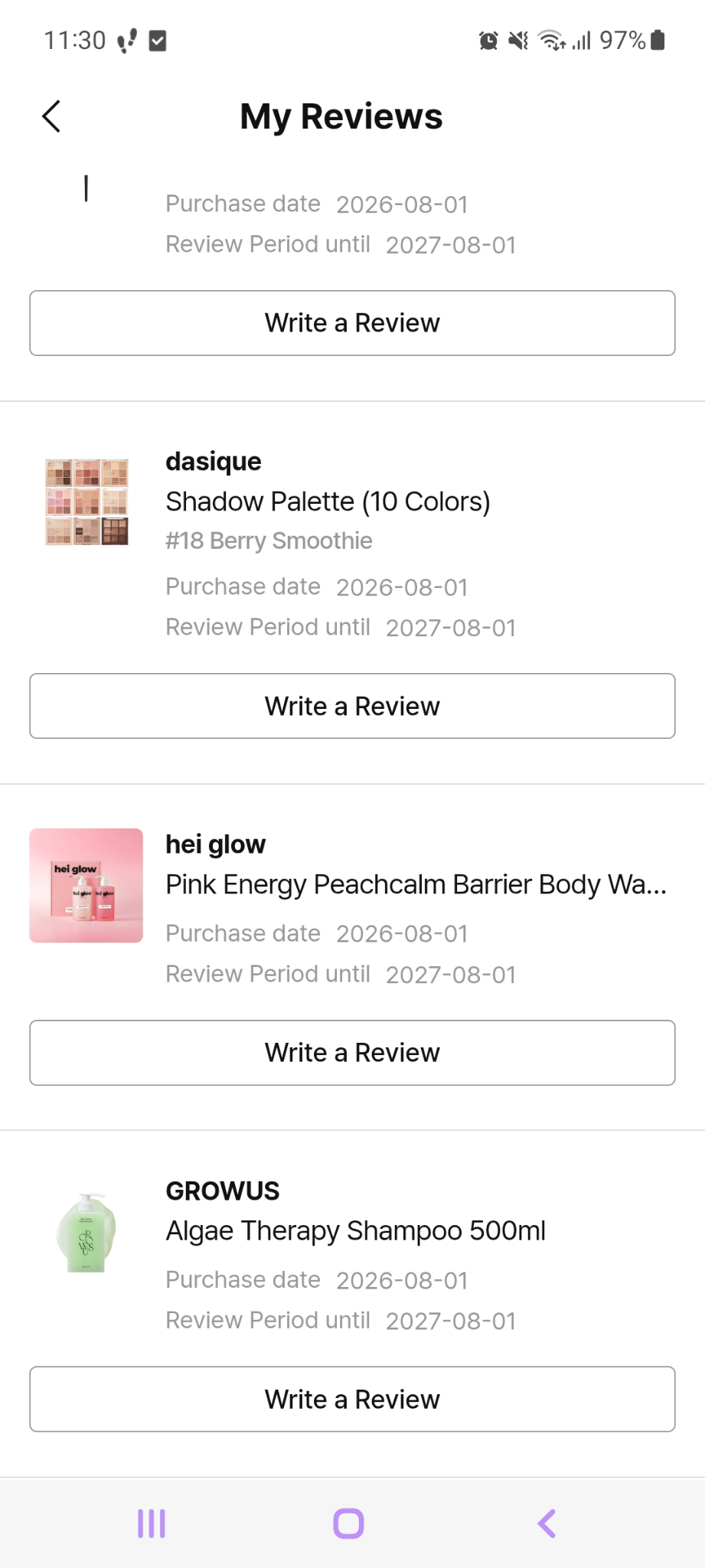Open Android recent apps button

coord(152,1524)
